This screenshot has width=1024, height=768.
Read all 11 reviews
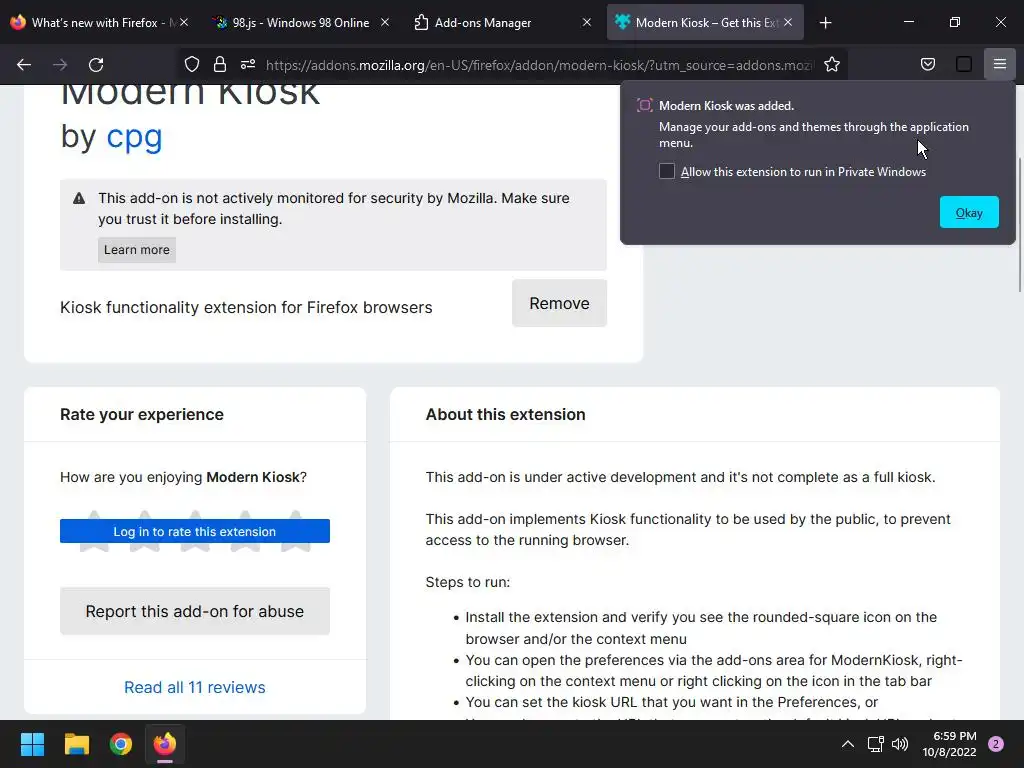(x=195, y=687)
